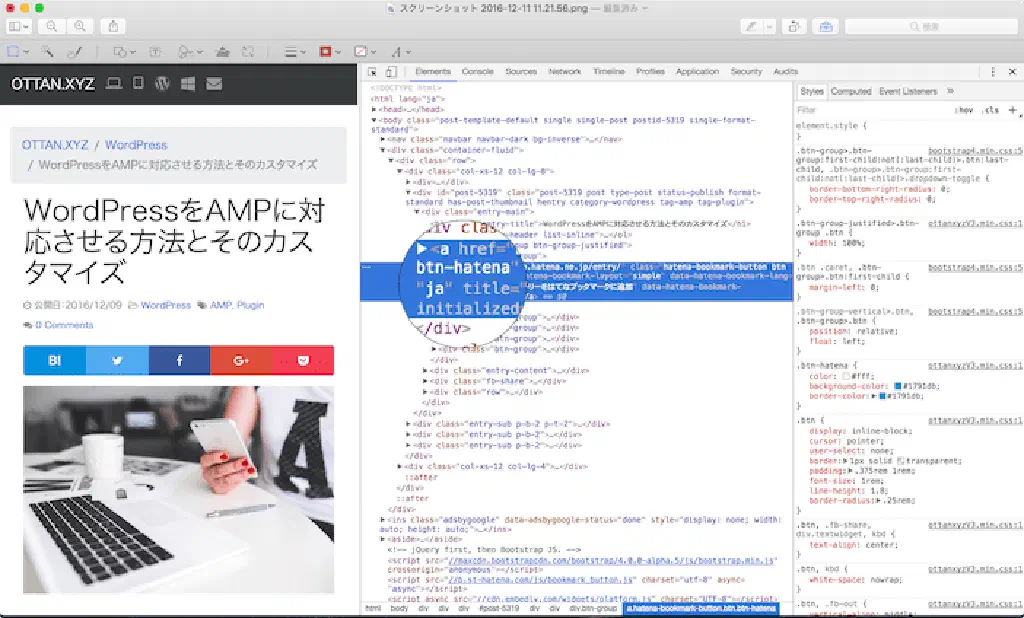Pick the Text annotation tool
Screen dimensions: 1024x618
point(156,51)
